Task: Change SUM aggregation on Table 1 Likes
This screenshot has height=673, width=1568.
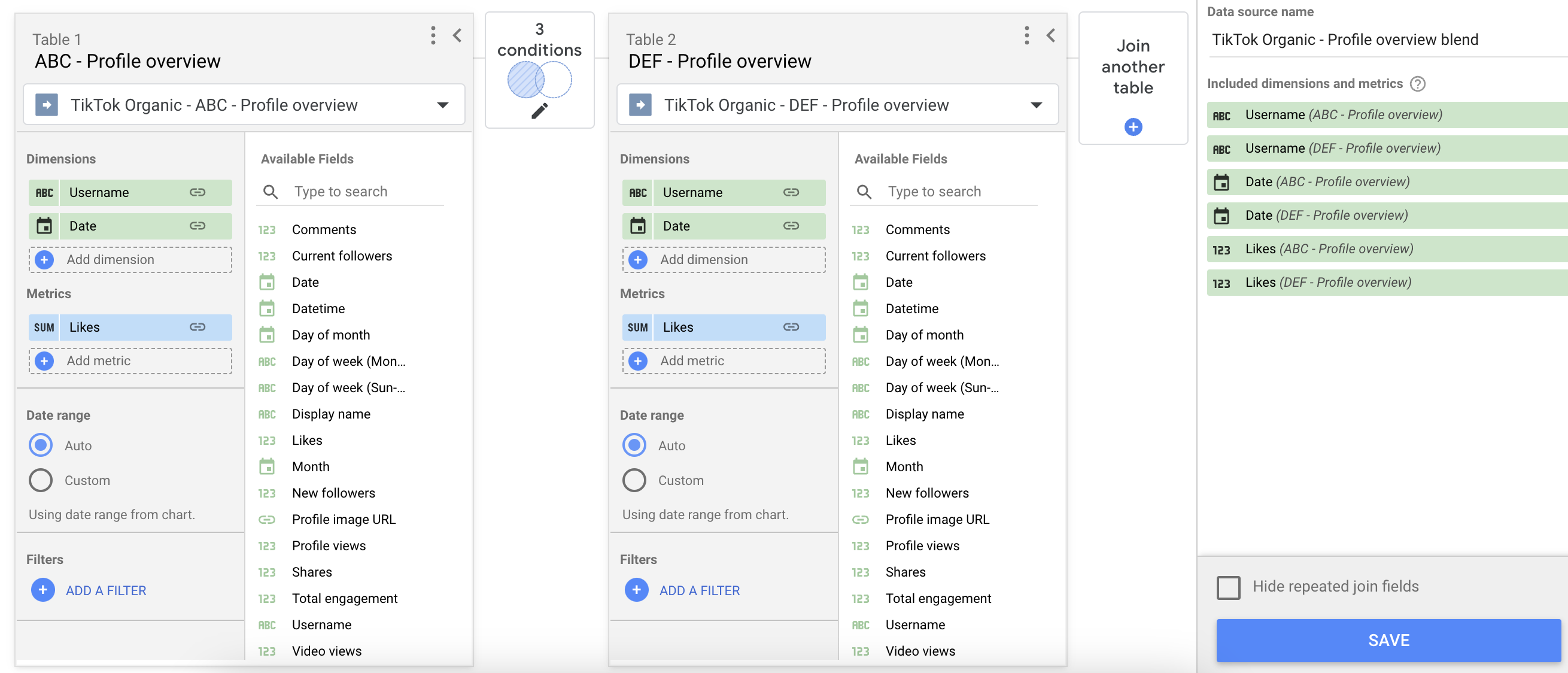Action: pos(44,327)
